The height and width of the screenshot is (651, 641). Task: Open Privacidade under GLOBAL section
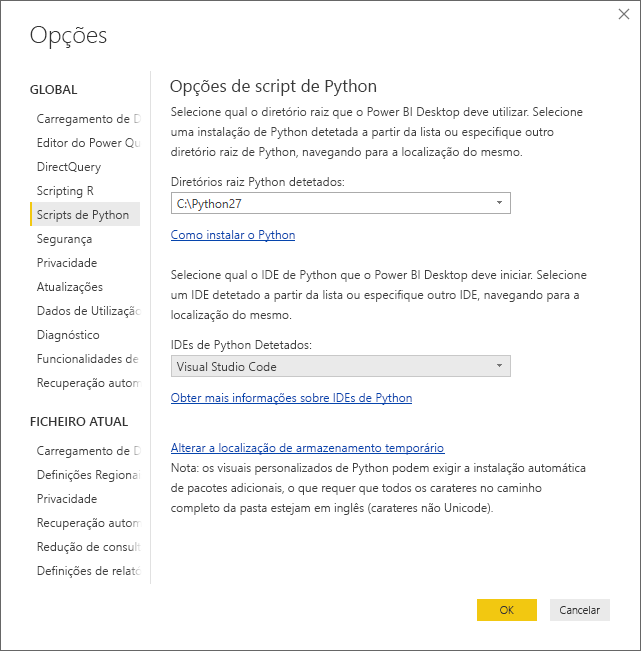click(x=67, y=263)
